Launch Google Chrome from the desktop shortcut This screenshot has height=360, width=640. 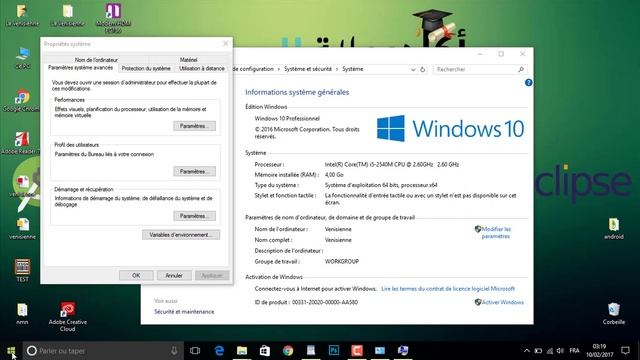tap(21, 101)
